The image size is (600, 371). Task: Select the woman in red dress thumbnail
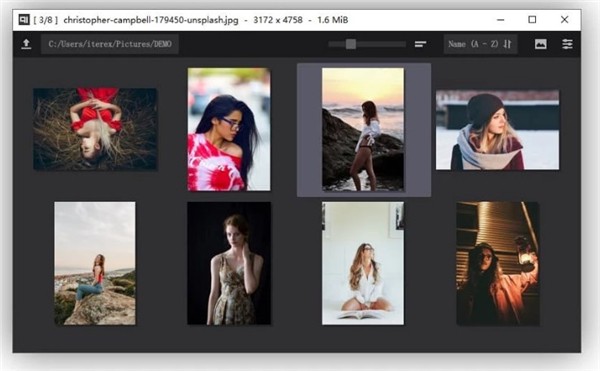[x=95, y=129]
